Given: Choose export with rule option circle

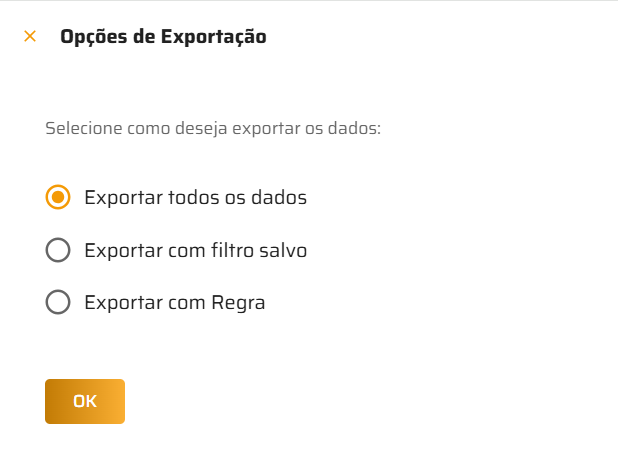Looking at the screenshot, I should pos(58,302).
